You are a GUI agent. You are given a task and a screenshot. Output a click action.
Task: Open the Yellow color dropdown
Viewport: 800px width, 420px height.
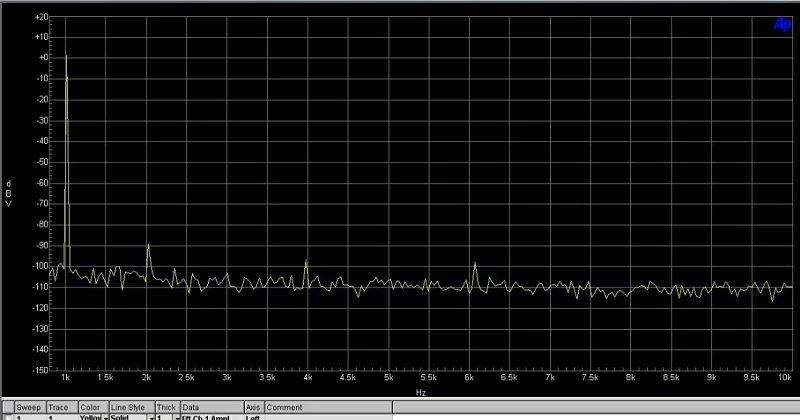[106, 417]
